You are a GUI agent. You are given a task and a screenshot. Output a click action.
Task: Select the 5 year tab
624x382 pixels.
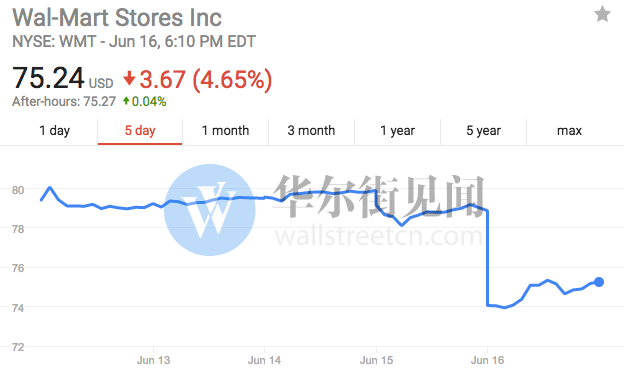pyautogui.click(x=484, y=131)
